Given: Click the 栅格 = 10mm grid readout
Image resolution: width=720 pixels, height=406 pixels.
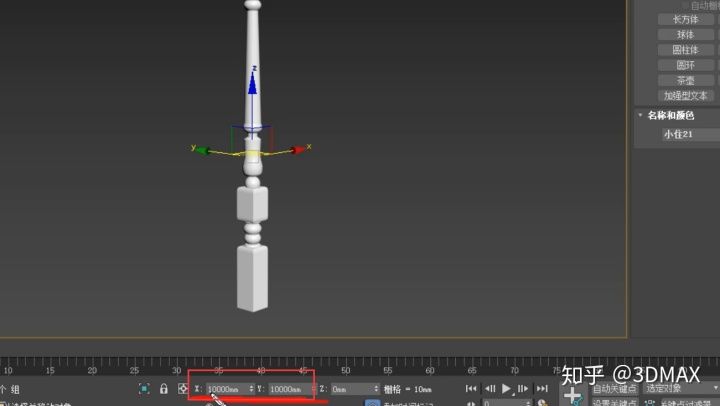Looking at the screenshot, I should click(x=408, y=389).
